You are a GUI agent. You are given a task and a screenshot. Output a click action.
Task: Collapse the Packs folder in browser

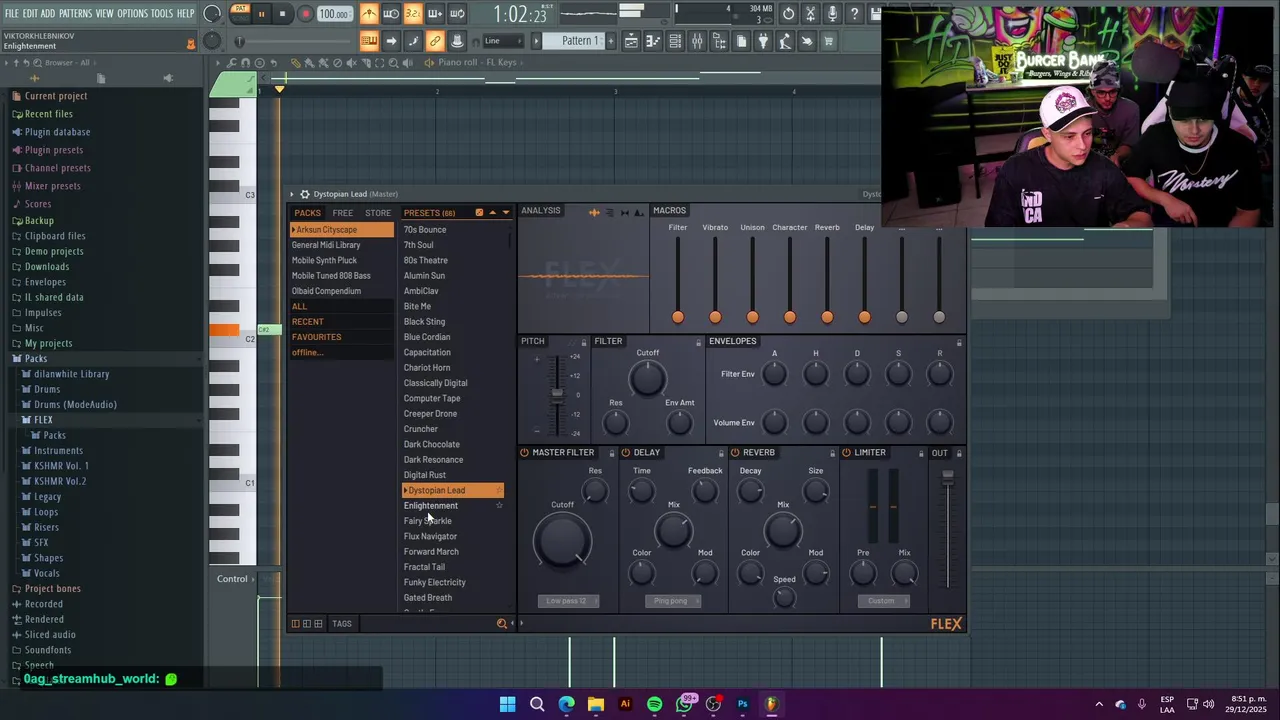coord(35,358)
